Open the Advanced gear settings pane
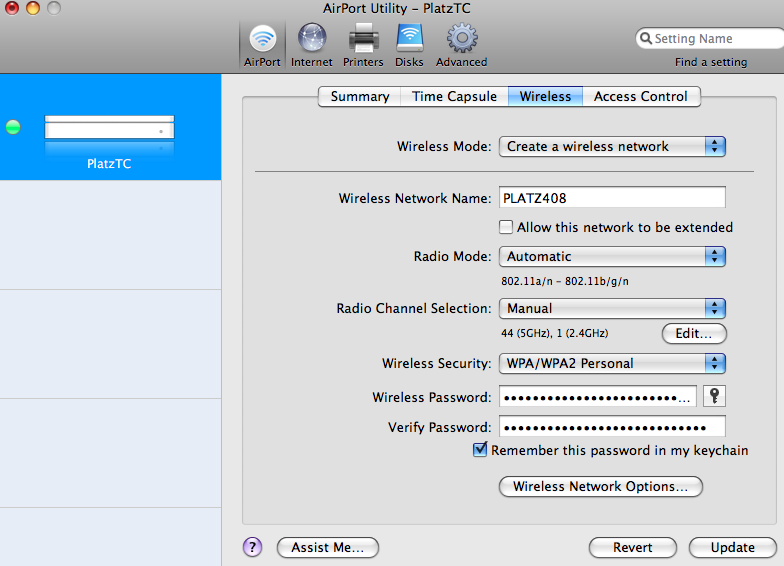784x566 pixels. pos(462,45)
